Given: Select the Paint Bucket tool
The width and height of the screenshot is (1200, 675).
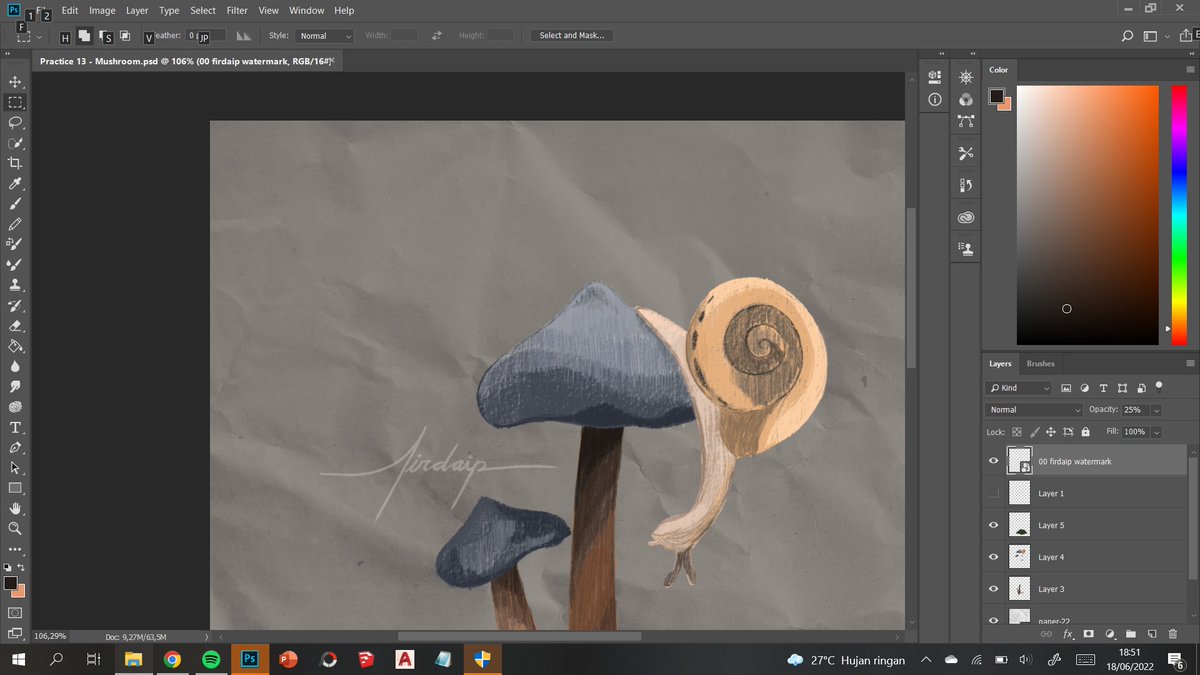Looking at the screenshot, I should tap(15, 346).
